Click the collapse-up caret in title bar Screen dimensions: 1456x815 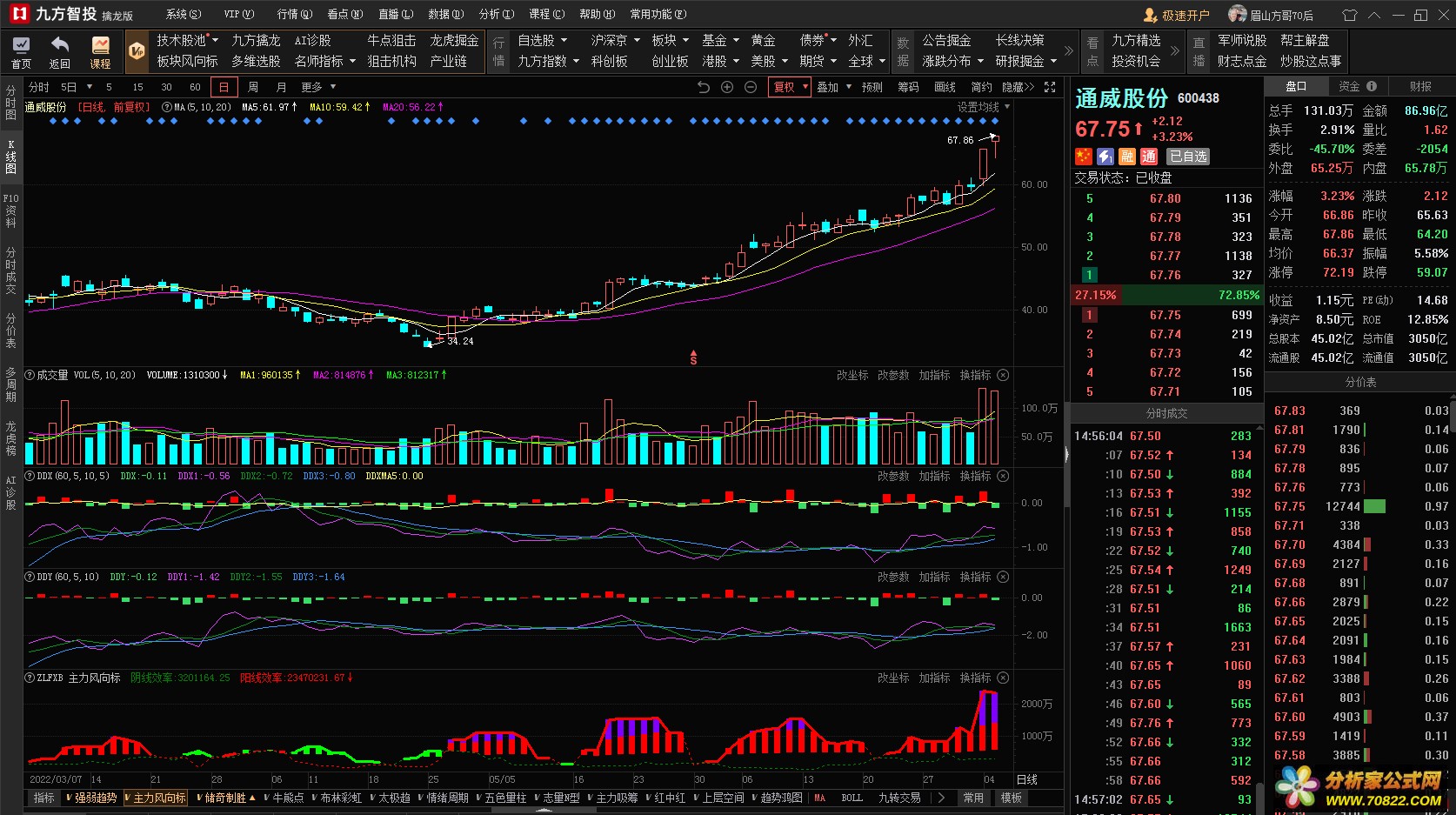tap(1374, 15)
